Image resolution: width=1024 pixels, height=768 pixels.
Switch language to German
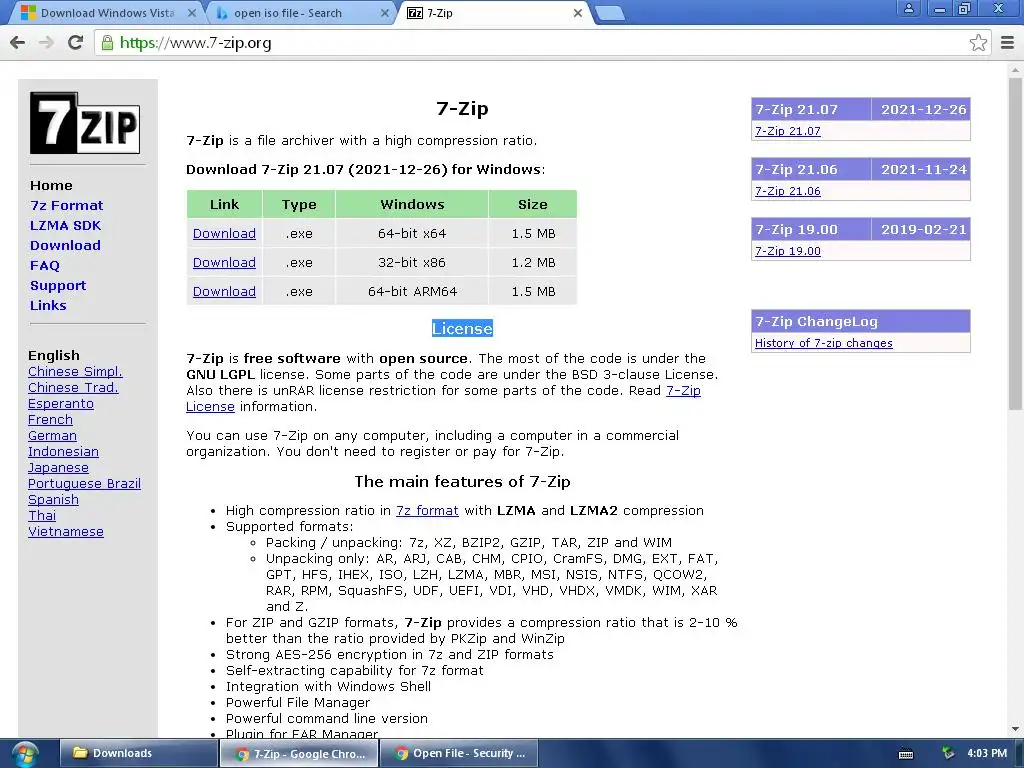(x=52, y=436)
